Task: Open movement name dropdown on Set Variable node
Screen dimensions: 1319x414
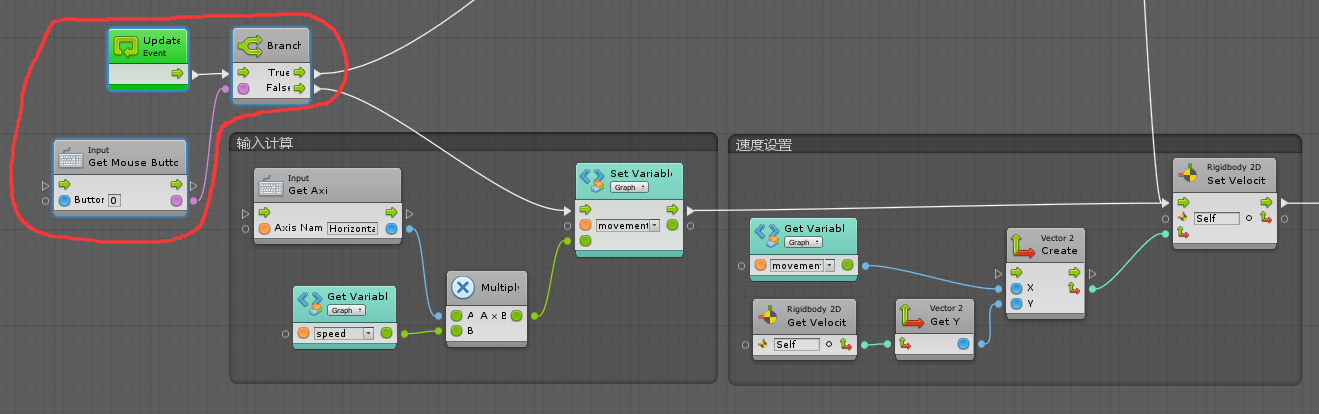Action: tap(628, 226)
